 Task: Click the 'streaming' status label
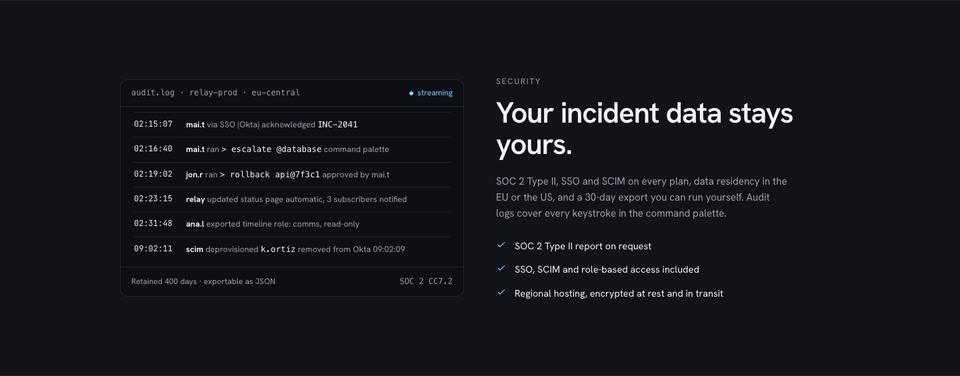coord(435,93)
